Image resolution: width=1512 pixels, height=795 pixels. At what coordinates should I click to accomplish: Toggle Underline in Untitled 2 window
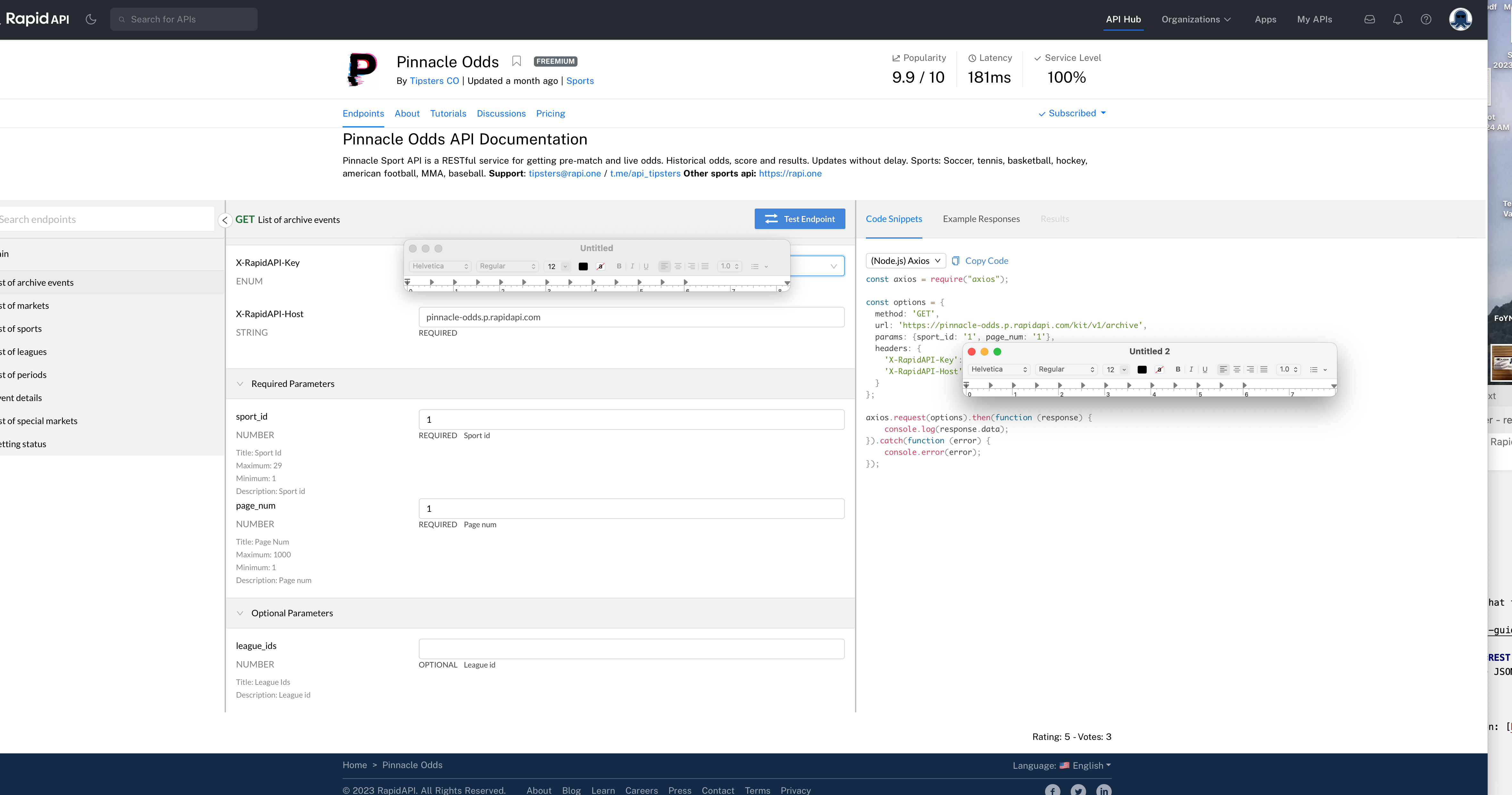click(1204, 370)
